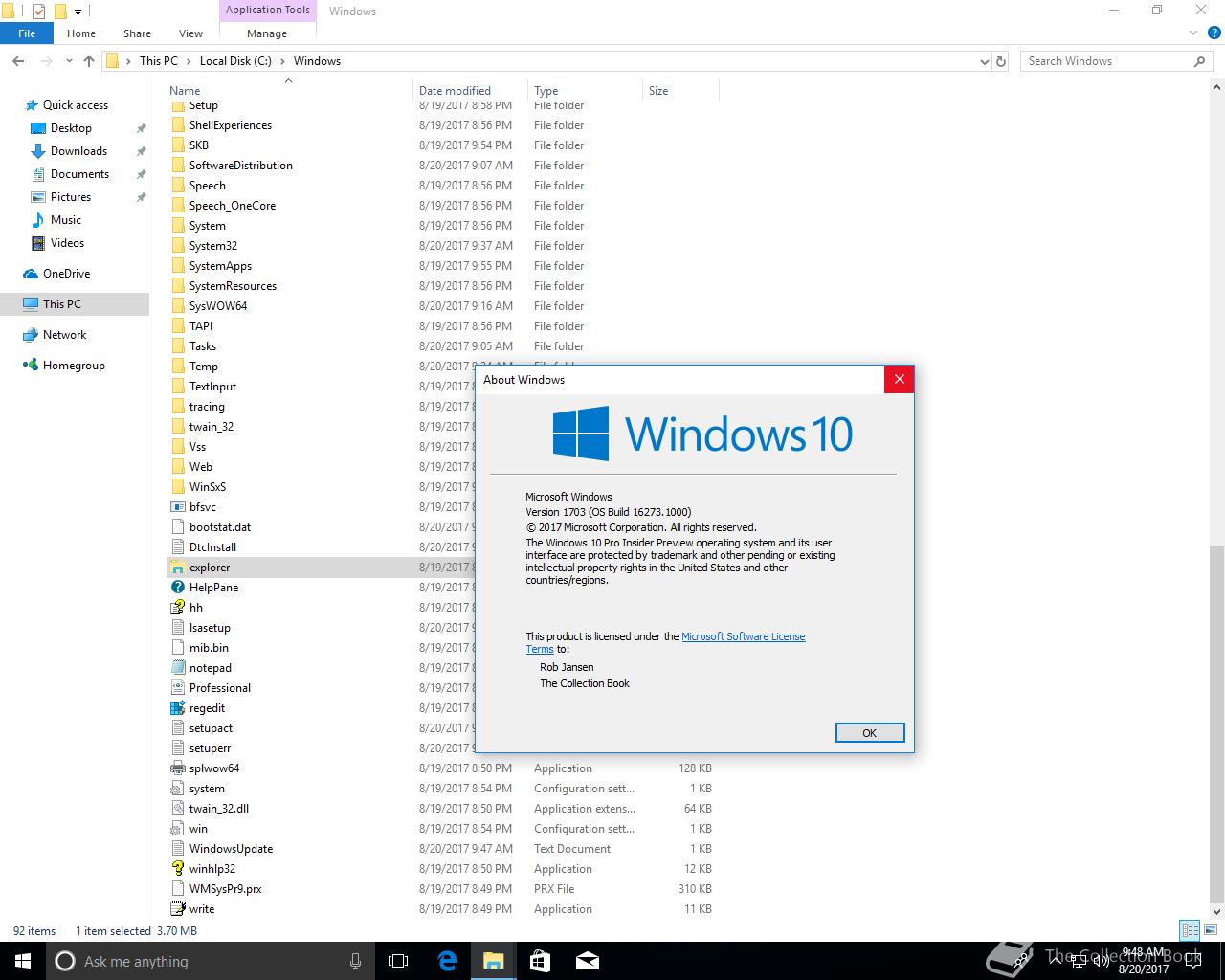The height and width of the screenshot is (980, 1225).
Task: Sort by Type column header
Action: coord(585,91)
